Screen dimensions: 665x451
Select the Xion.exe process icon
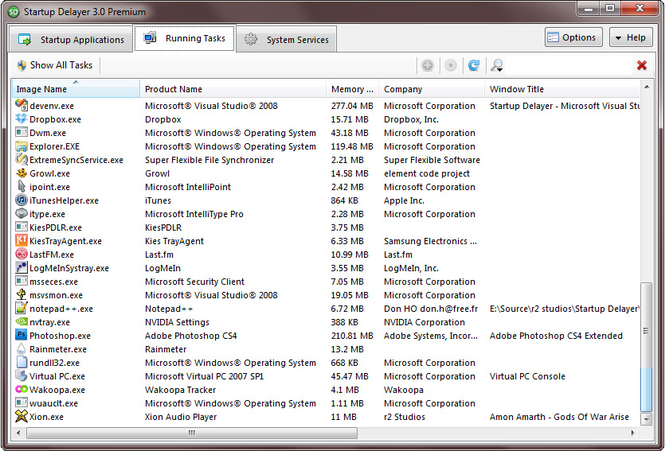pos(21,416)
